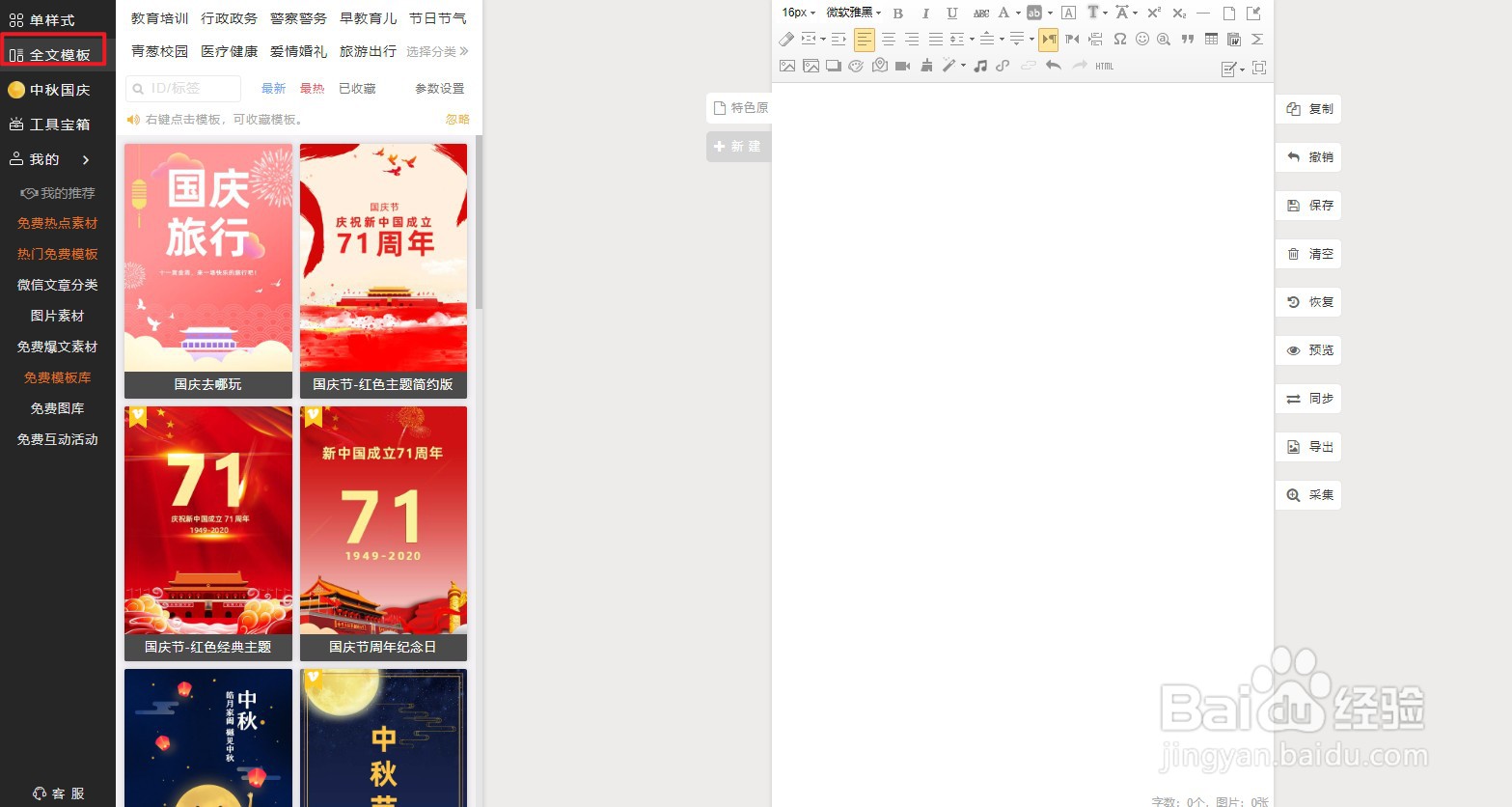Toggle strikethrough ABC formatting
Image resolution: width=1512 pixels, height=807 pixels.
(981, 13)
